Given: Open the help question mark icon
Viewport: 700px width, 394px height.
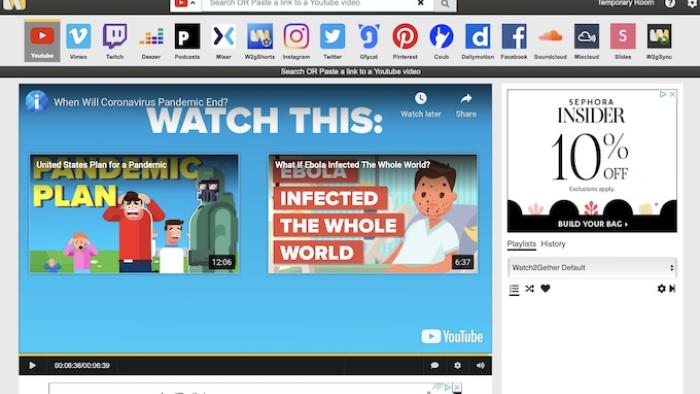Looking at the screenshot, I should click(670, 3).
